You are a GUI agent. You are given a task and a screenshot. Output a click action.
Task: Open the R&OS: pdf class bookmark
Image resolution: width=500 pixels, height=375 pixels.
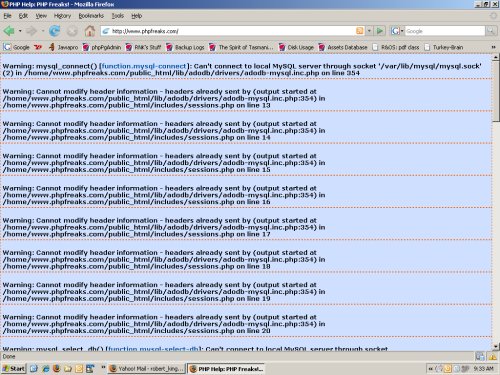click(396, 47)
